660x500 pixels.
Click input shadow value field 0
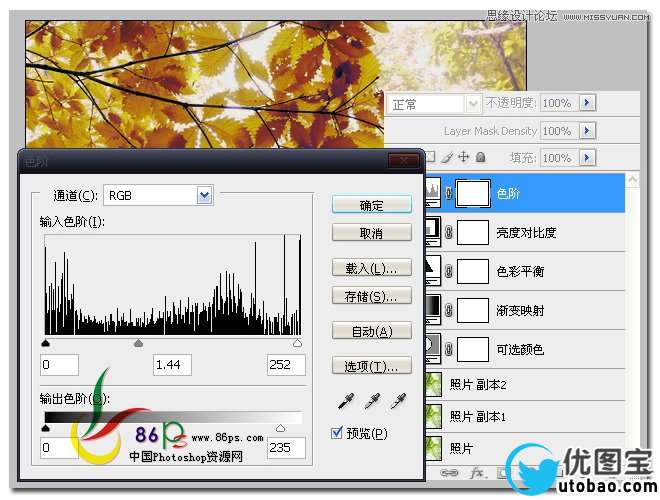60,364
